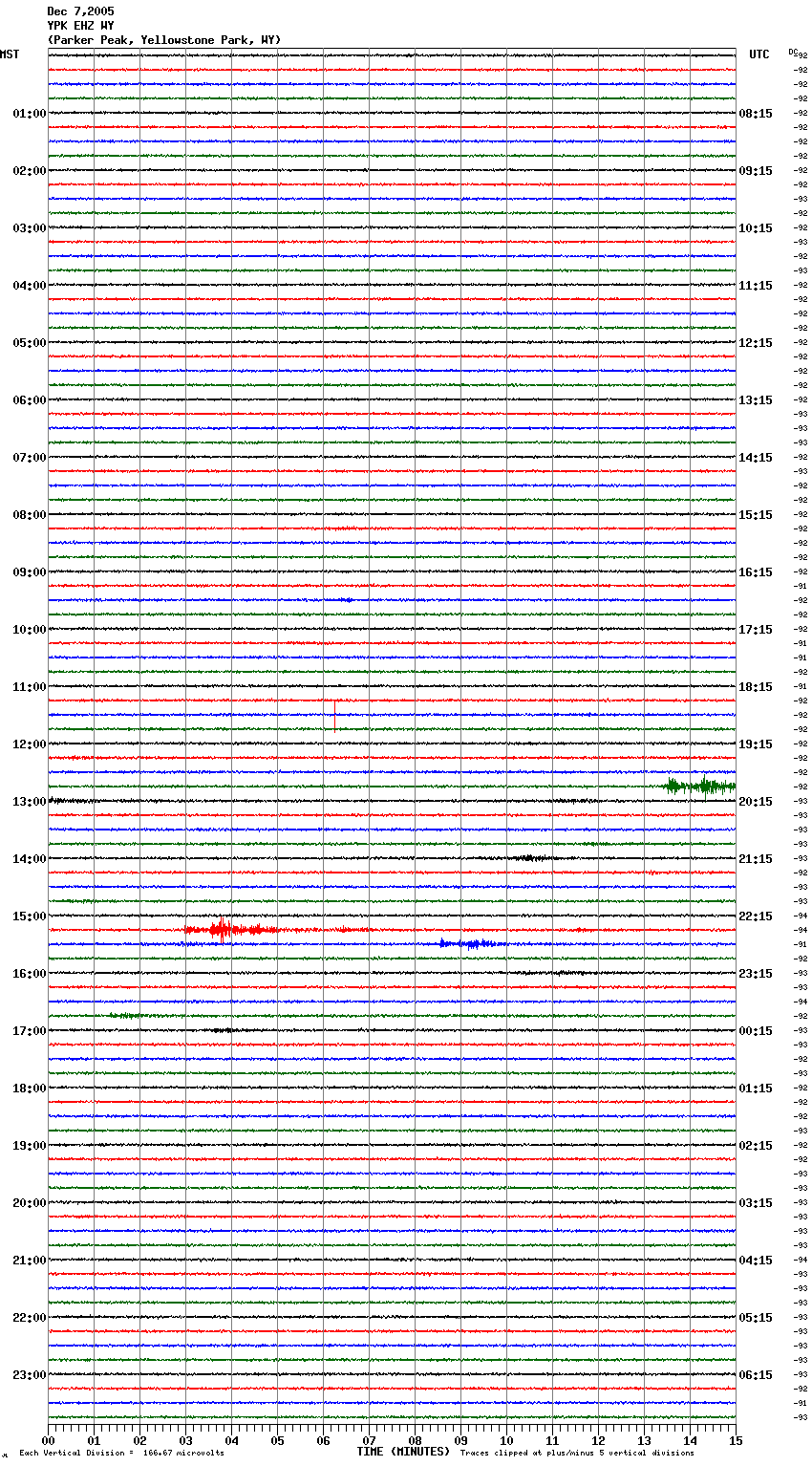Screen dimensions: 812x1466
Task: Click the blue seismic event below the red burst
Action: (473, 944)
